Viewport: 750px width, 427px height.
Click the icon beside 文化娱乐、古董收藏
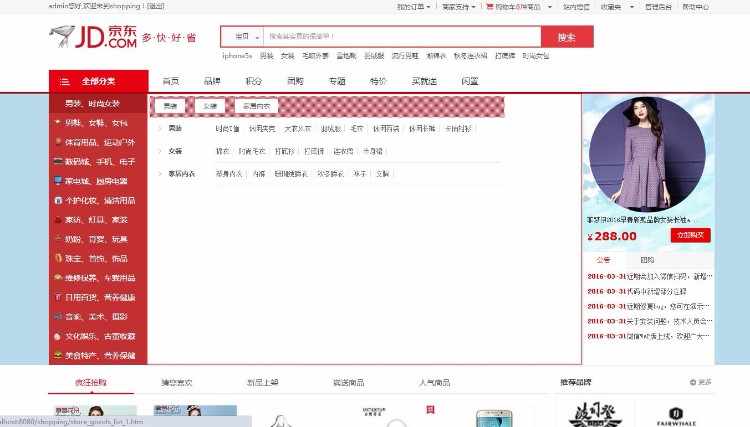58,336
